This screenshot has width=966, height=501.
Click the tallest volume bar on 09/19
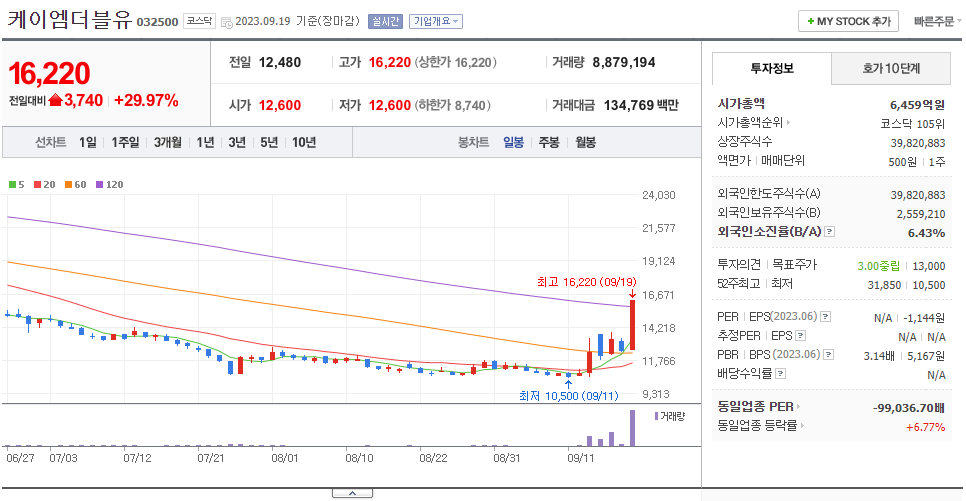[632, 428]
